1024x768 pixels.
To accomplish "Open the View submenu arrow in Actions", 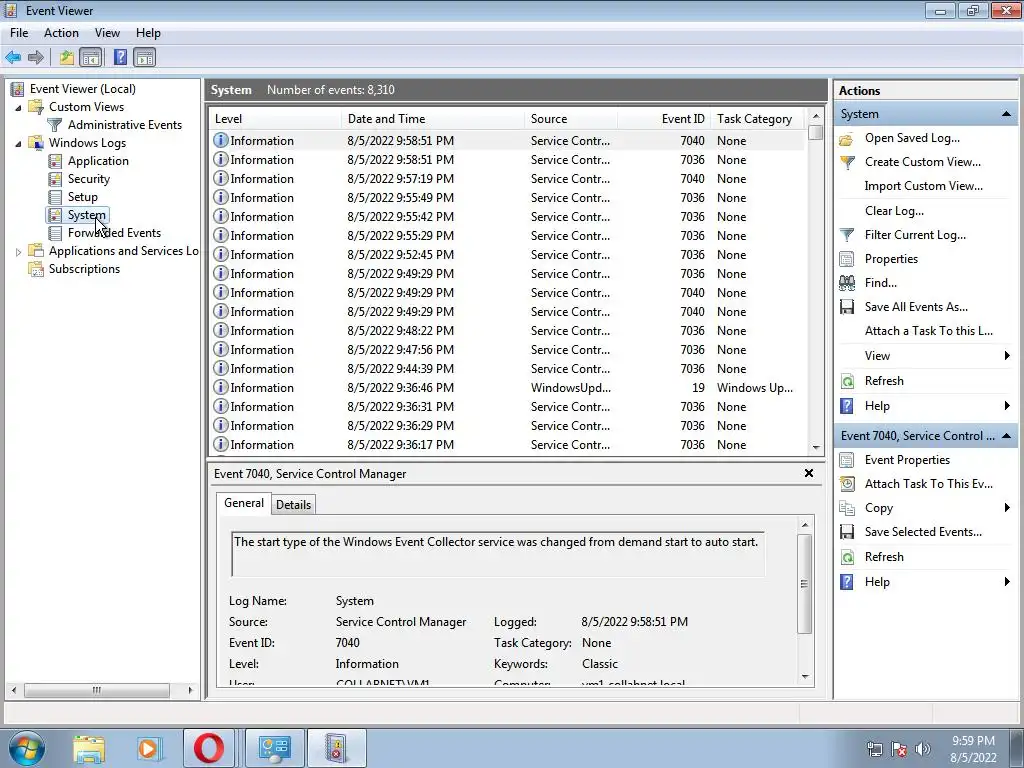I will click(1007, 356).
